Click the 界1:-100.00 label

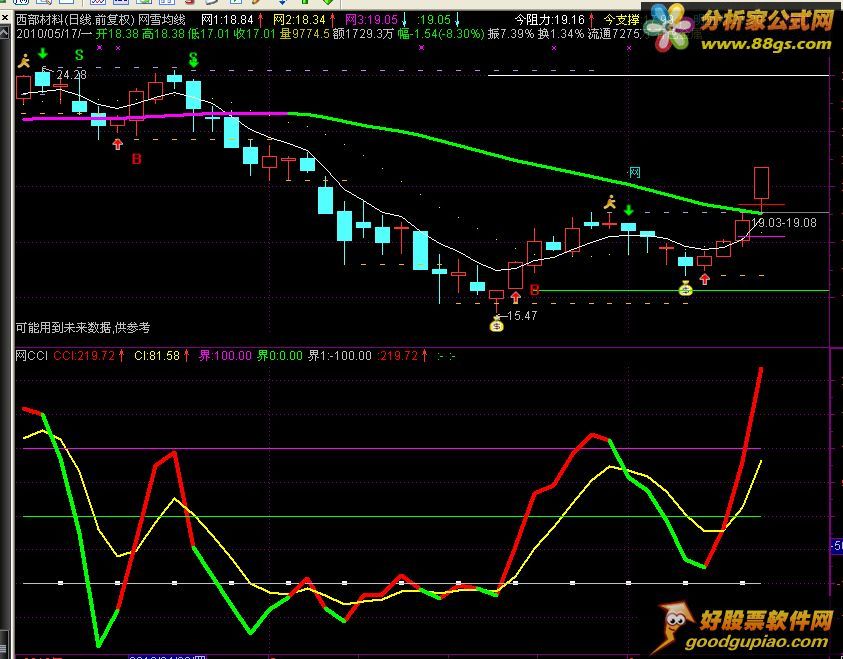click(340, 356)
